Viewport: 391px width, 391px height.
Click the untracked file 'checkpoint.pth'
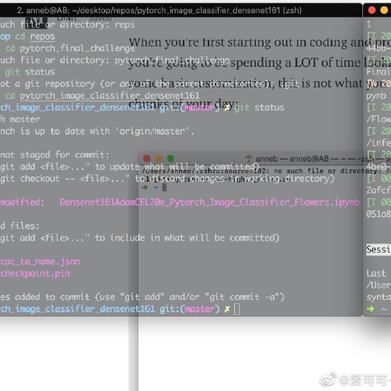tap(35, 274)
